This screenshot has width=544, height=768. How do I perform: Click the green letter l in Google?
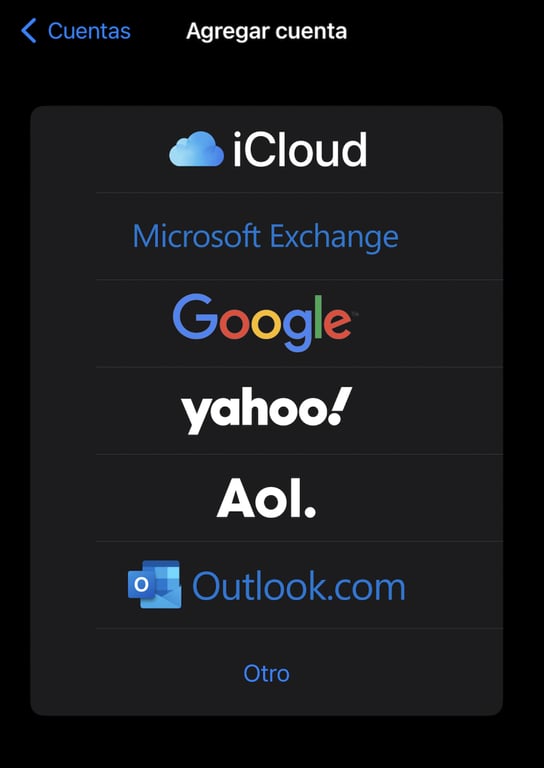coord(318,316)
